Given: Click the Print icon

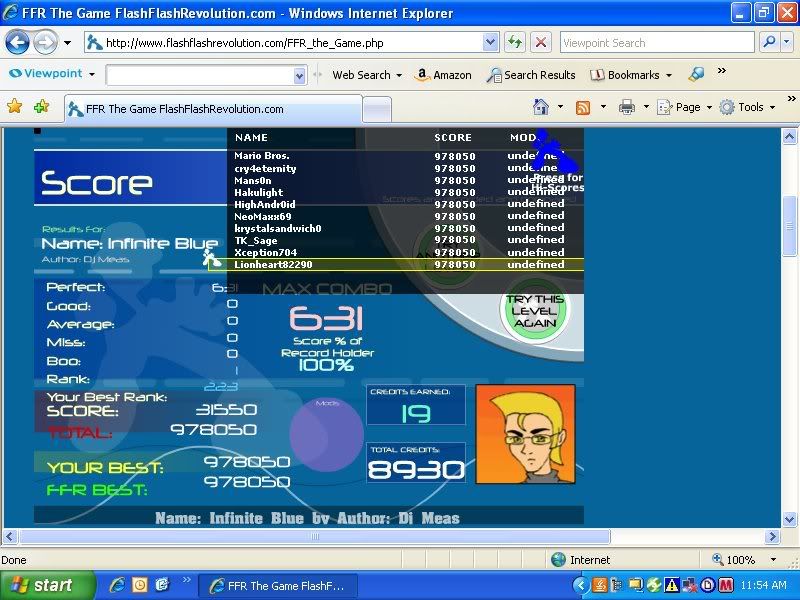Looking at the screenshot, I should [627, 107].
